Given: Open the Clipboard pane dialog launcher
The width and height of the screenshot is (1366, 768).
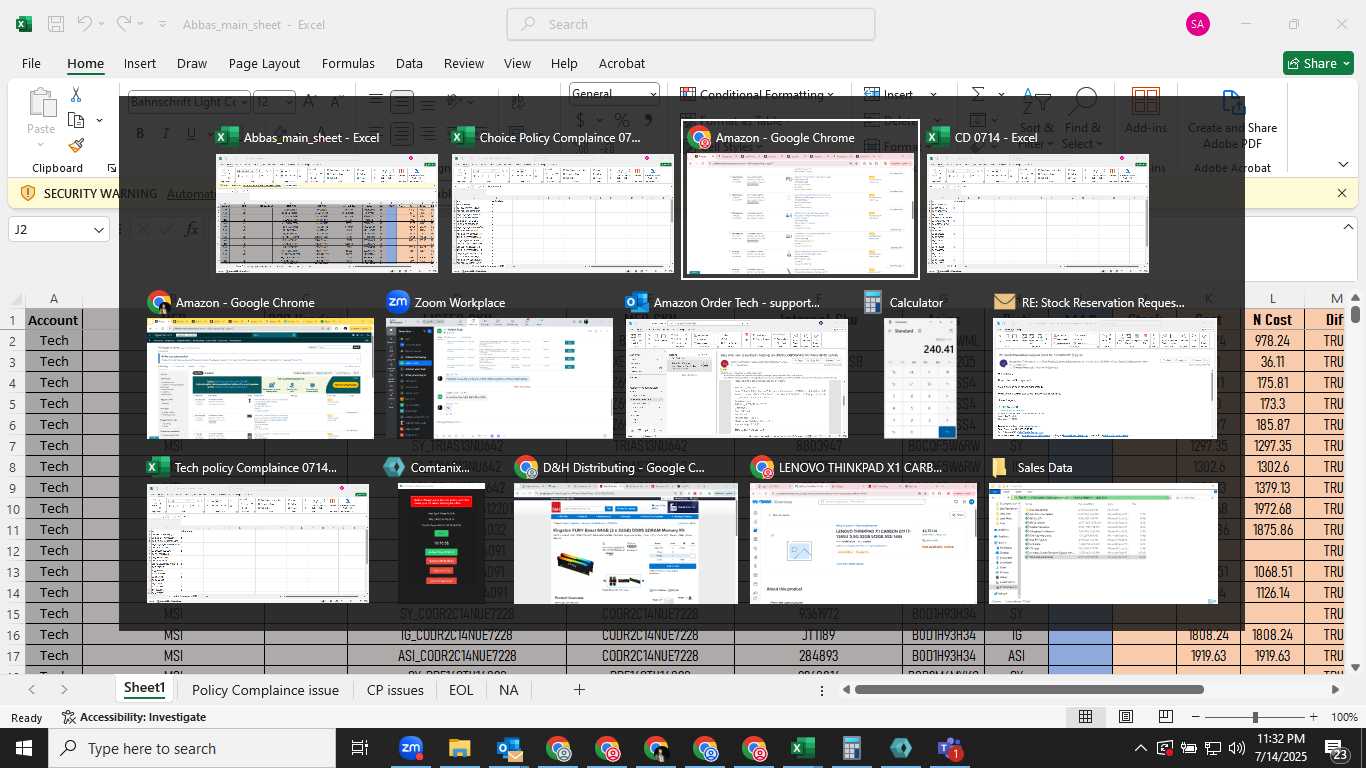Looking at the screenshot, I should (x=112, y=168).
